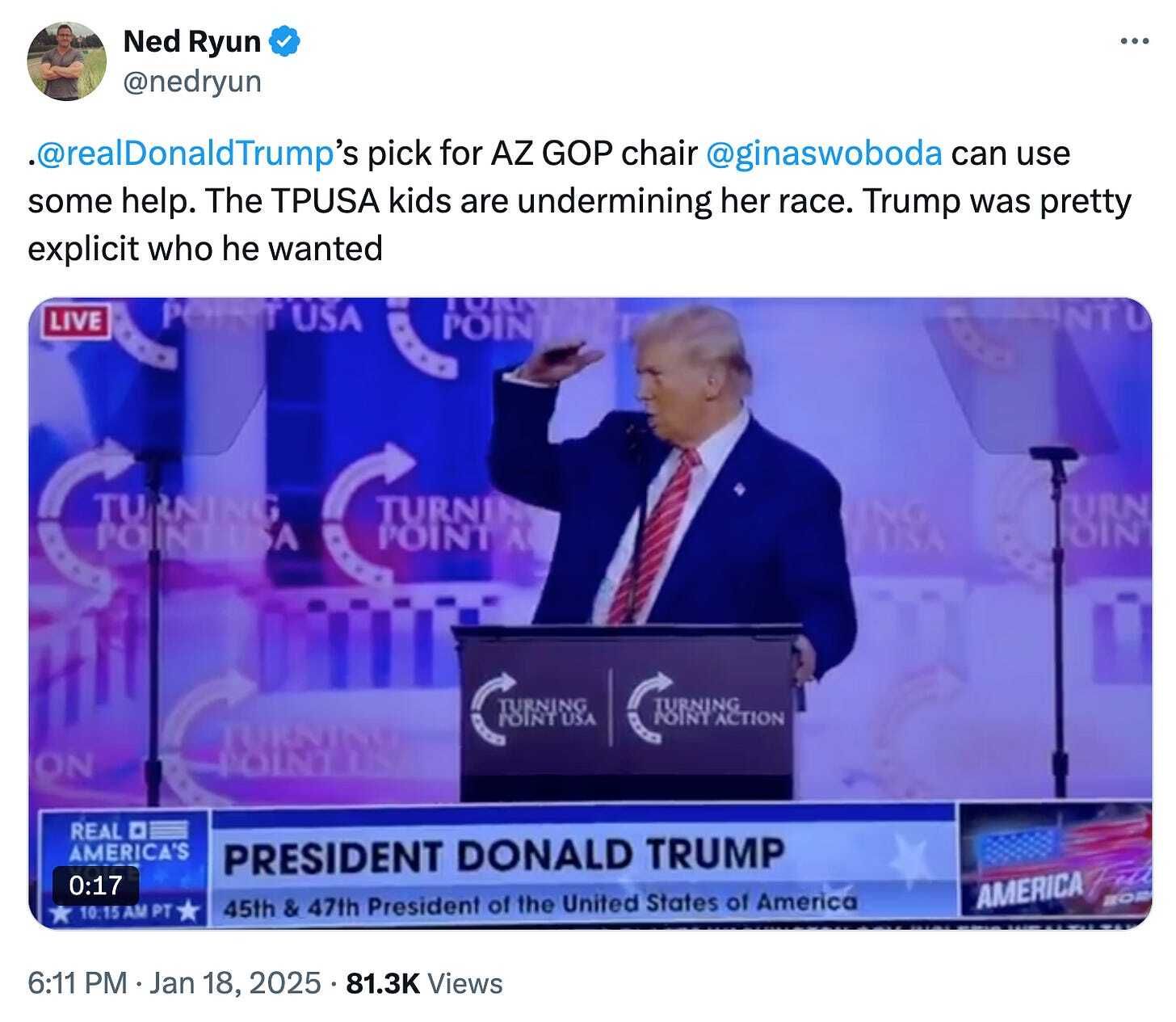Click the Ned Ryun display name
This screenshot has width=1176, height=1022.
click(x=191, y=41)
